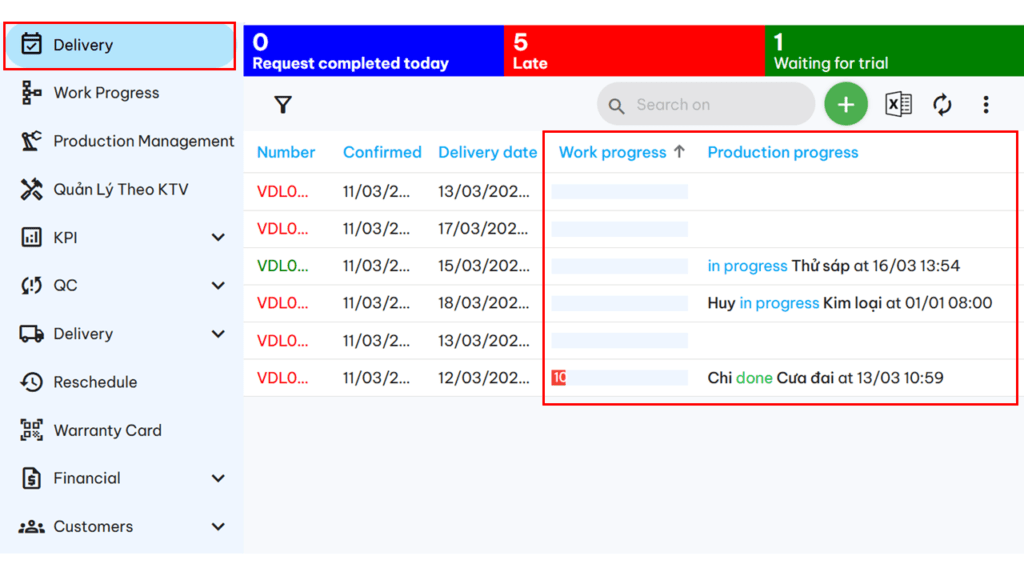
Task: Export the list to Excel
Action: [898, 105]
